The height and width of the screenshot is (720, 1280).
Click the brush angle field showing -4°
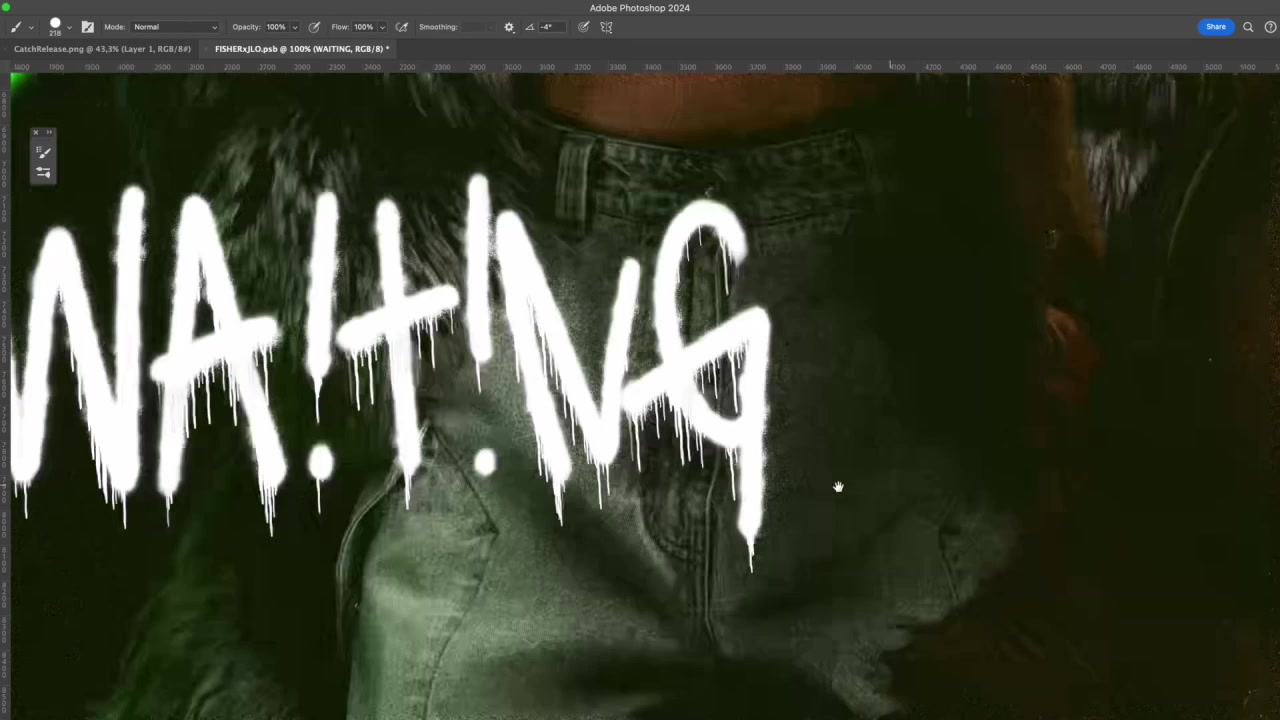(x=552, y=27)
